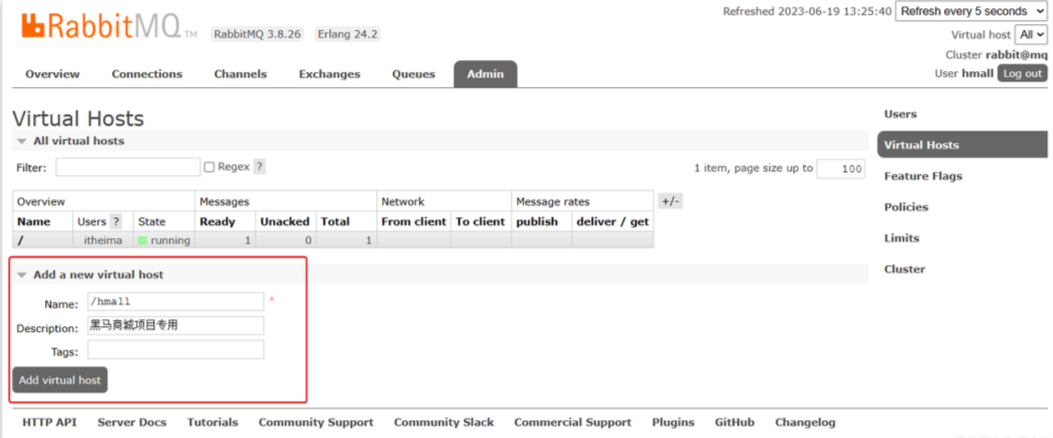Screen dimensions: 1053x438
Task: Open the Community Support link
Action: coord(316,423)
